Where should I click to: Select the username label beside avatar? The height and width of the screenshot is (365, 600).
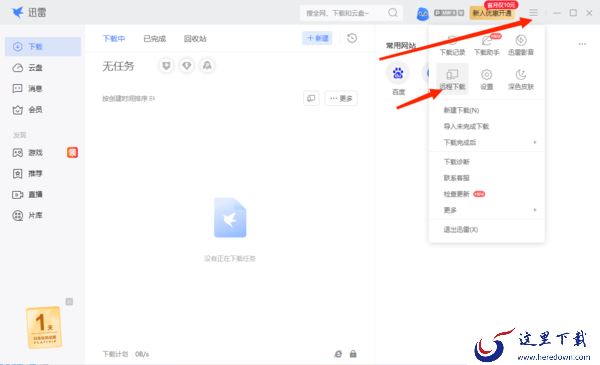click(x=449, y=13)
